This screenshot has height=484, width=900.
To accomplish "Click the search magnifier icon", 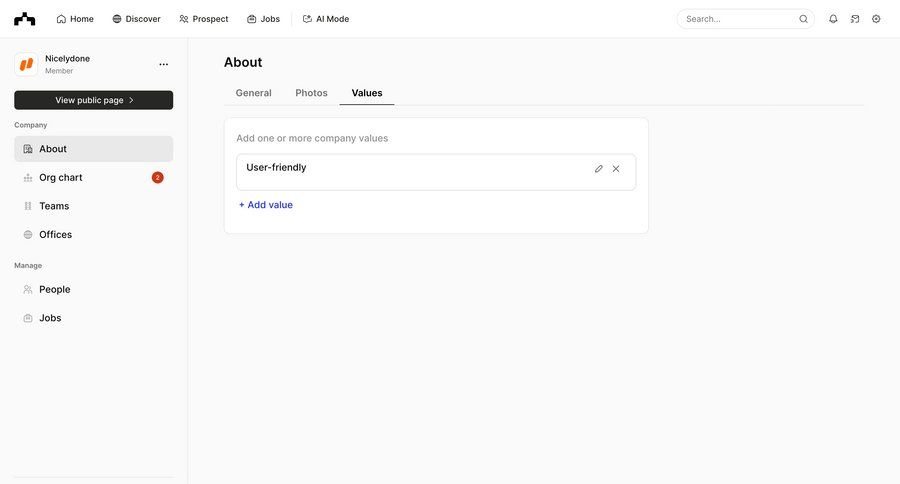I will [803, 19].
